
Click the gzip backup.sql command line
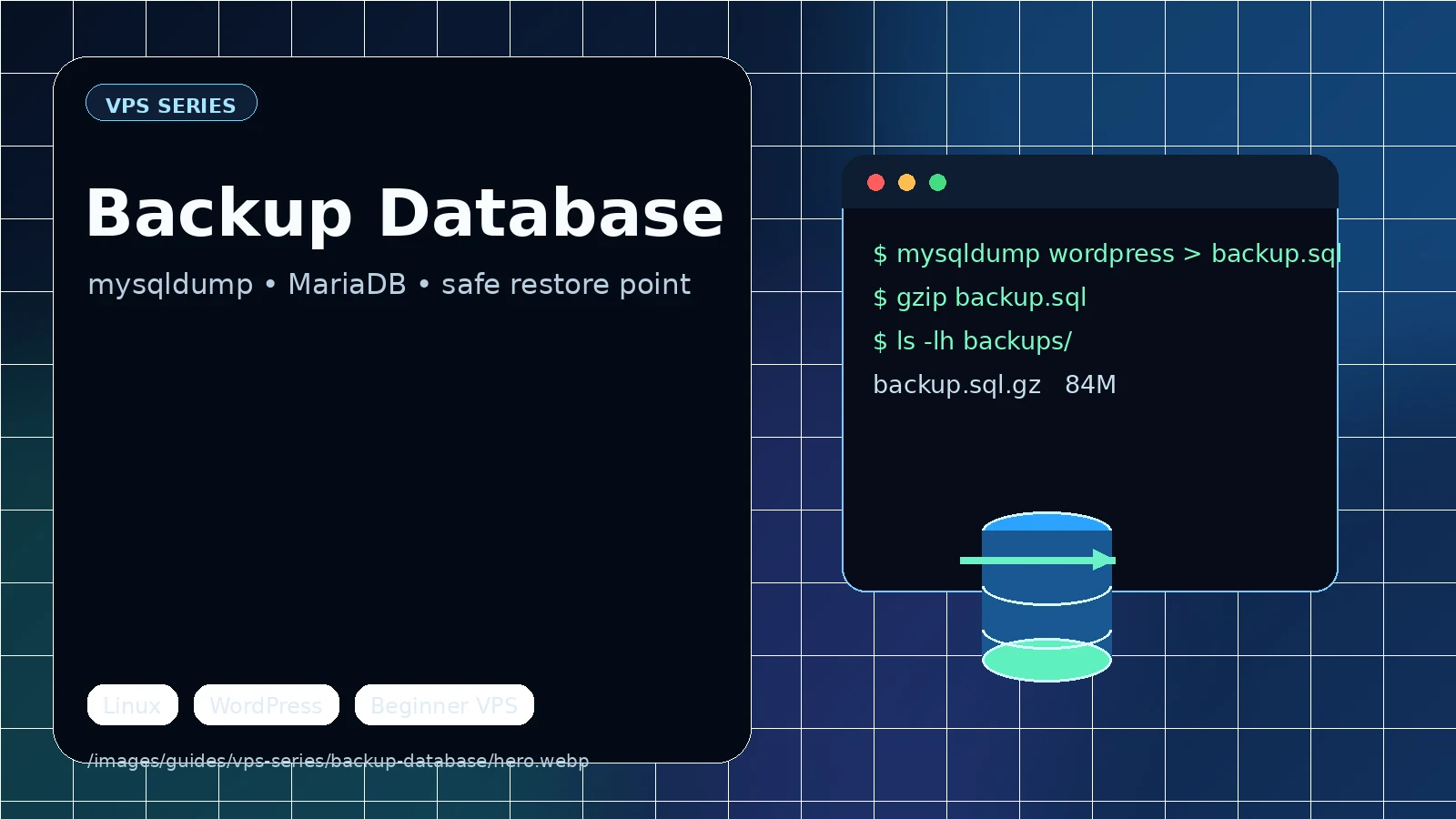(980, 298)
